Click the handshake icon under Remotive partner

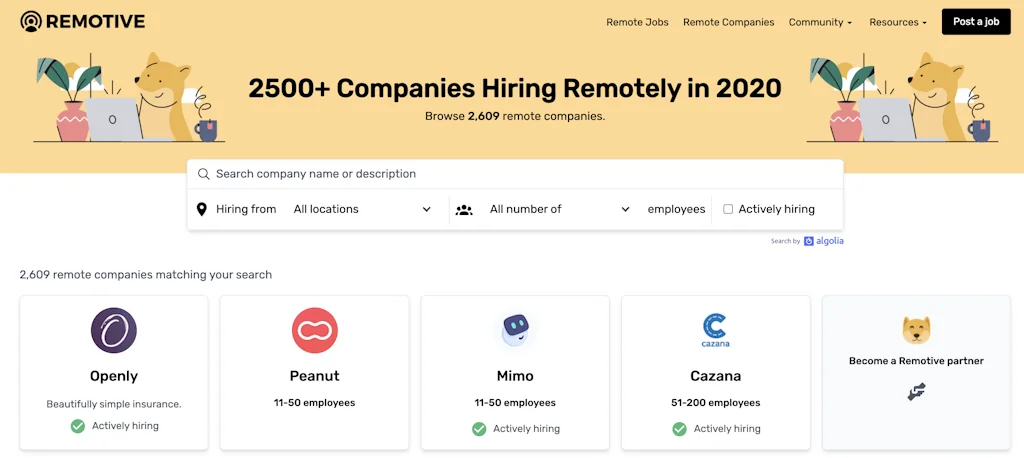[x=916, y=393]
